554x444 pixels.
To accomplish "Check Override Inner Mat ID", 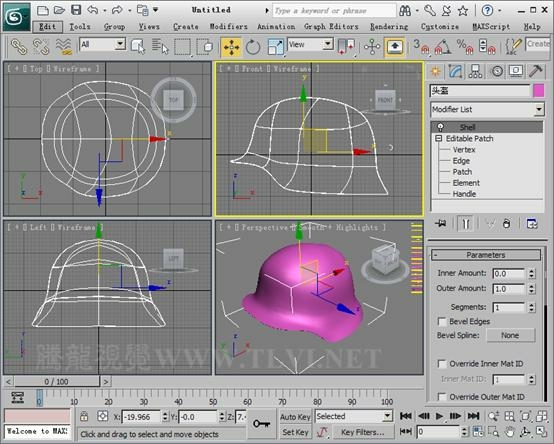I will 442,364.
